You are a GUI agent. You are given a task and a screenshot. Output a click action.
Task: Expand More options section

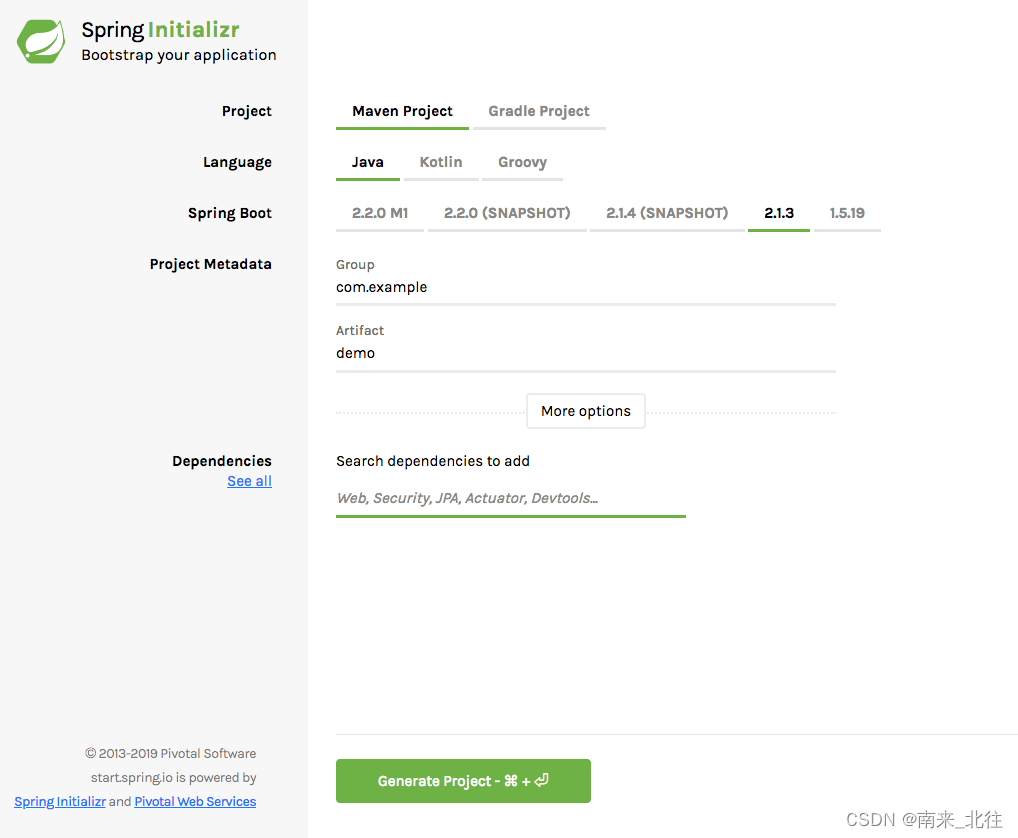585,410
